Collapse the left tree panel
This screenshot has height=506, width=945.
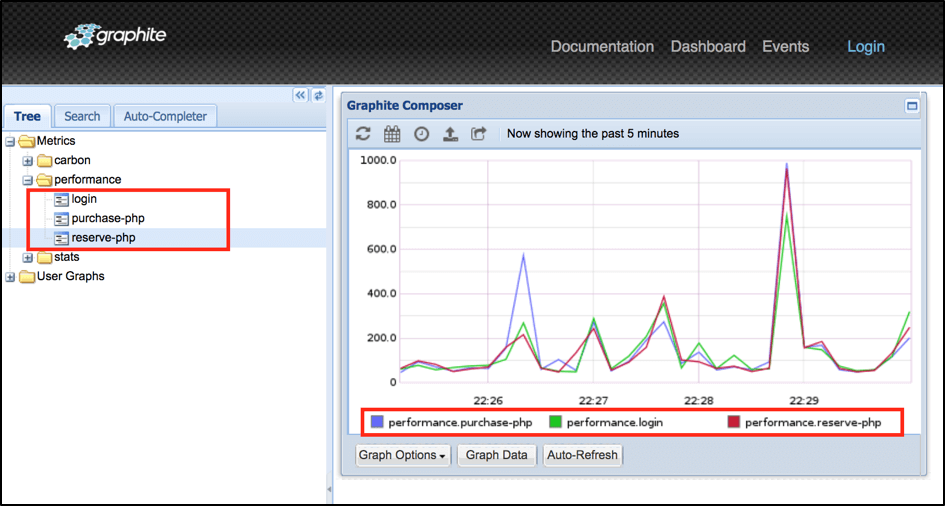click(300, 95)
